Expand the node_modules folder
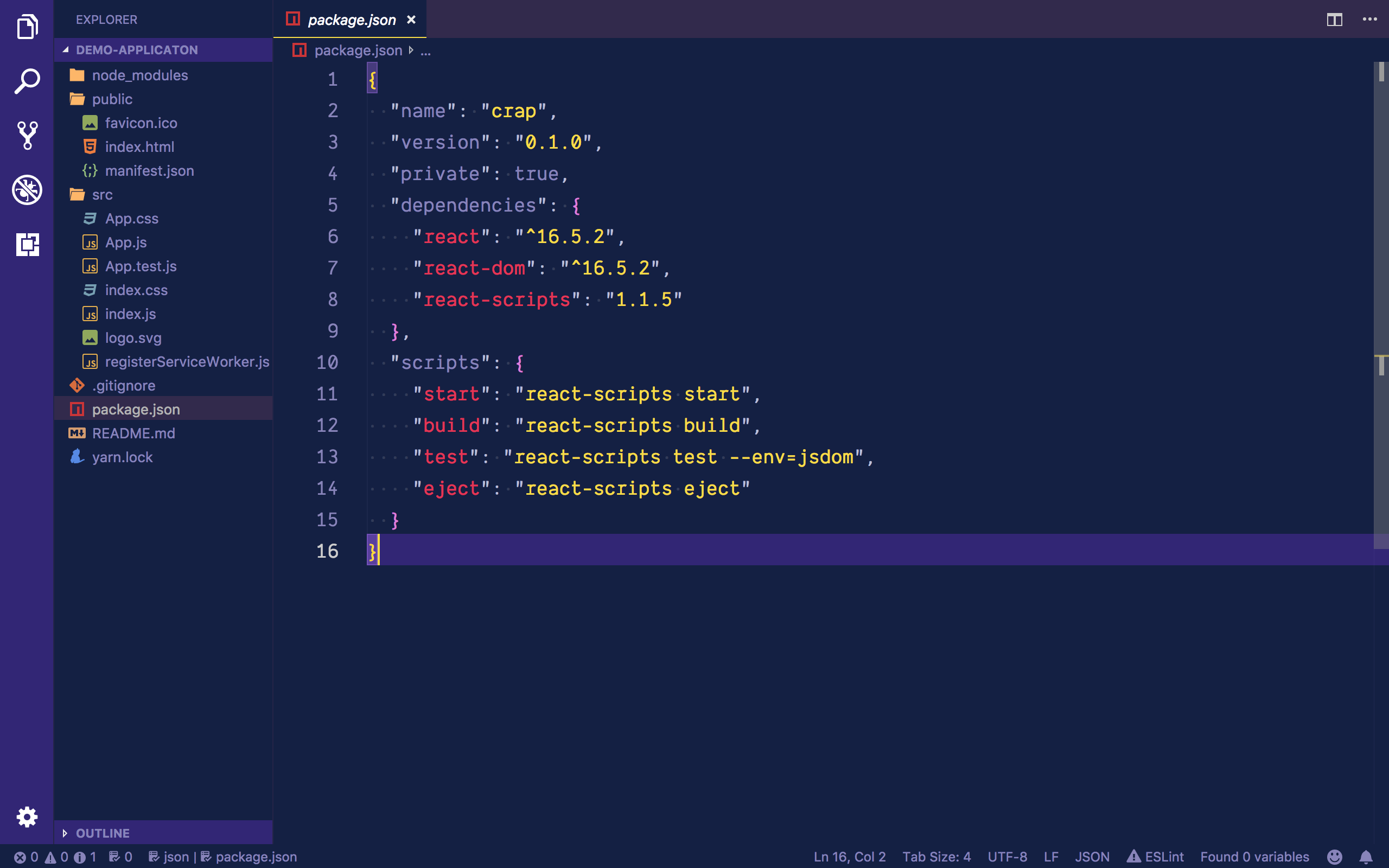 pyautogui.click(x=139, y=75)
